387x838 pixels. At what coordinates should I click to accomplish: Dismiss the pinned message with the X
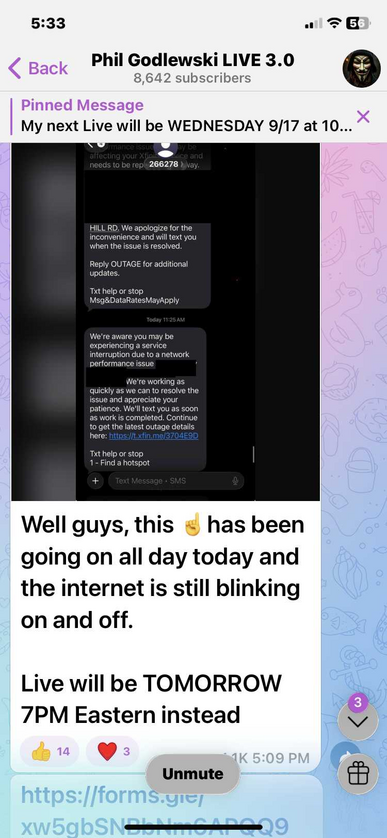363,117
